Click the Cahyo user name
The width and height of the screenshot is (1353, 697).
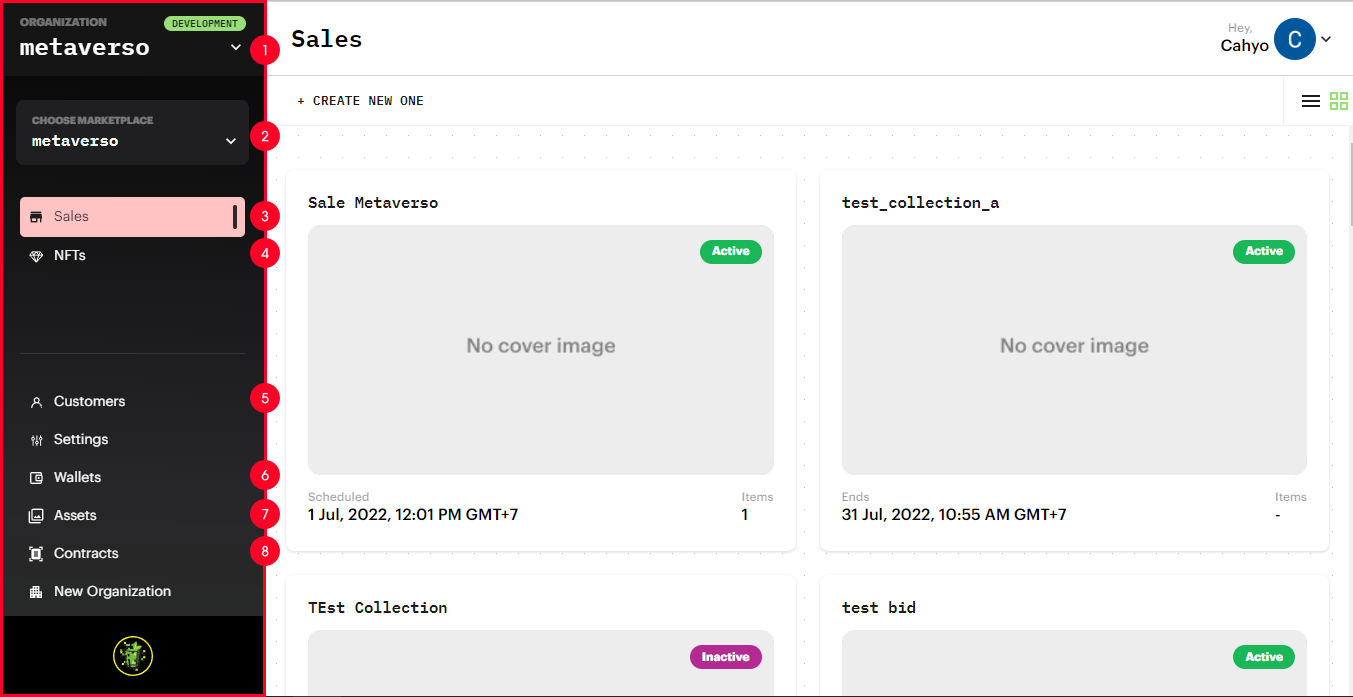(x=1245, y=46)
